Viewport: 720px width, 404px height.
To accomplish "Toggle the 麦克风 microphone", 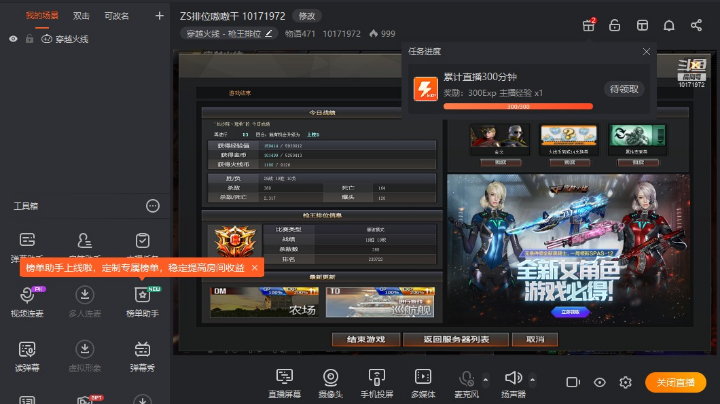I will pos(466,383).
